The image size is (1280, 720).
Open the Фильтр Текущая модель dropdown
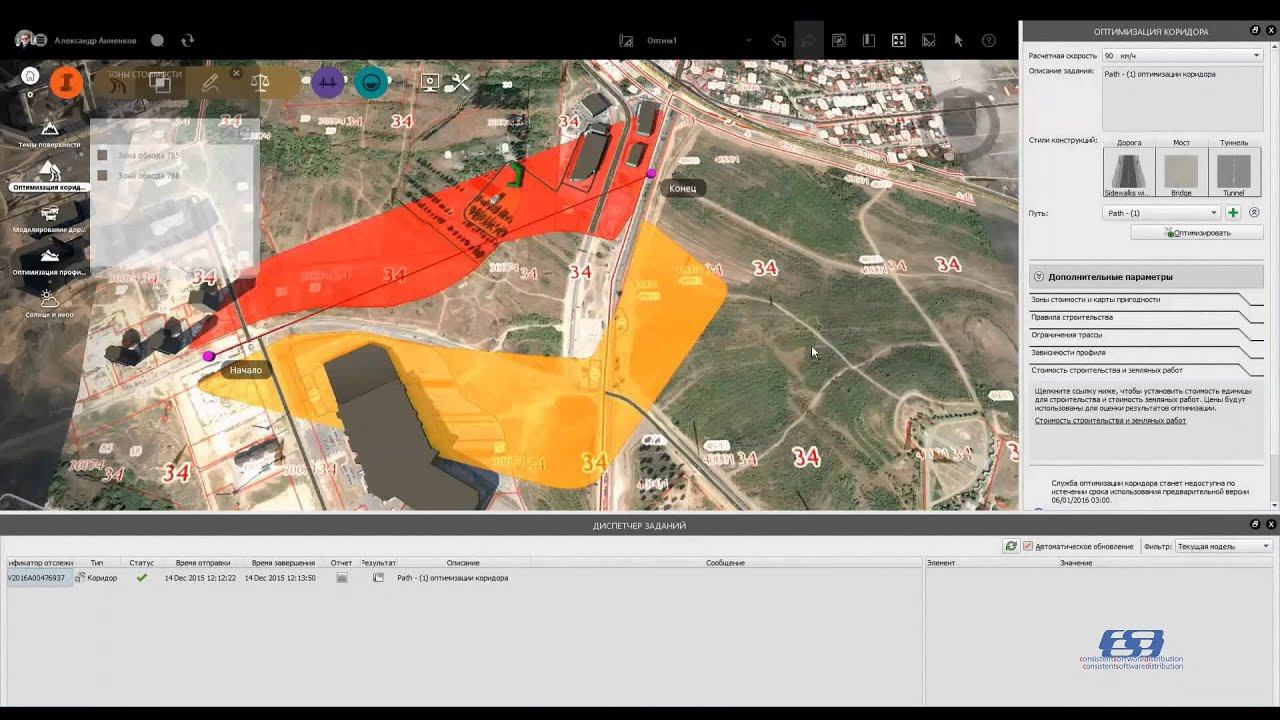coord(1223,546)
